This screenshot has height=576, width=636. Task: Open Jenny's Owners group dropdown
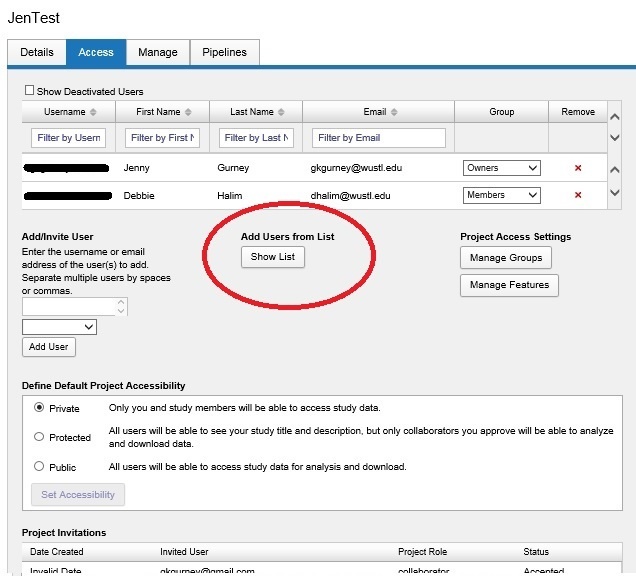[x=501, y=168]
